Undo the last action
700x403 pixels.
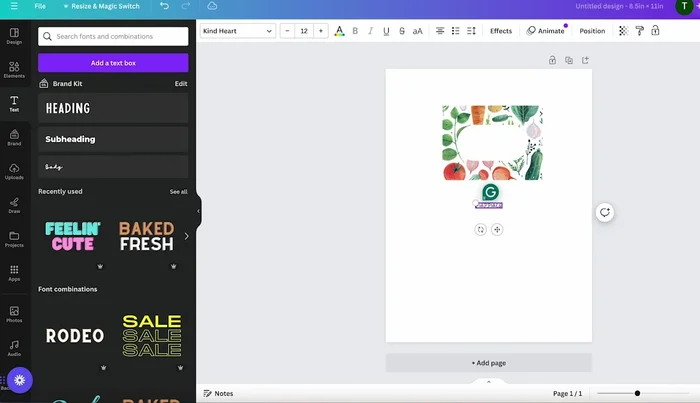(x=164, y=6)
